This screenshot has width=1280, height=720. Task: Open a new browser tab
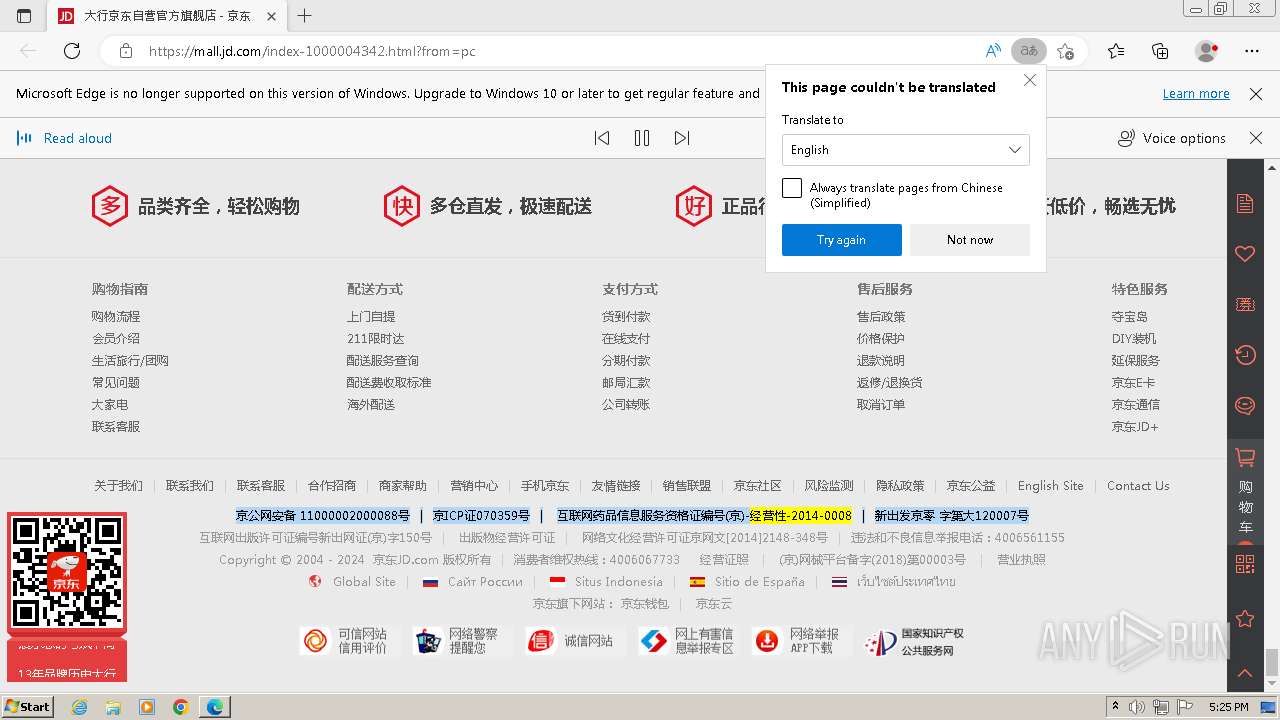(x=305, y=16)
